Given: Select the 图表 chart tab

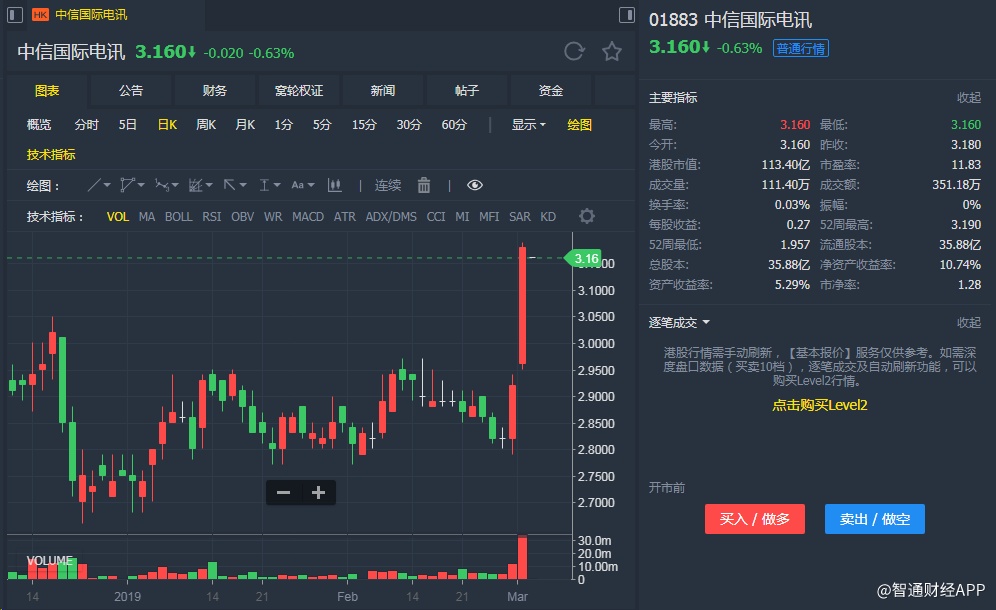Looking at the screenshot, I should (x=47, y=90).
